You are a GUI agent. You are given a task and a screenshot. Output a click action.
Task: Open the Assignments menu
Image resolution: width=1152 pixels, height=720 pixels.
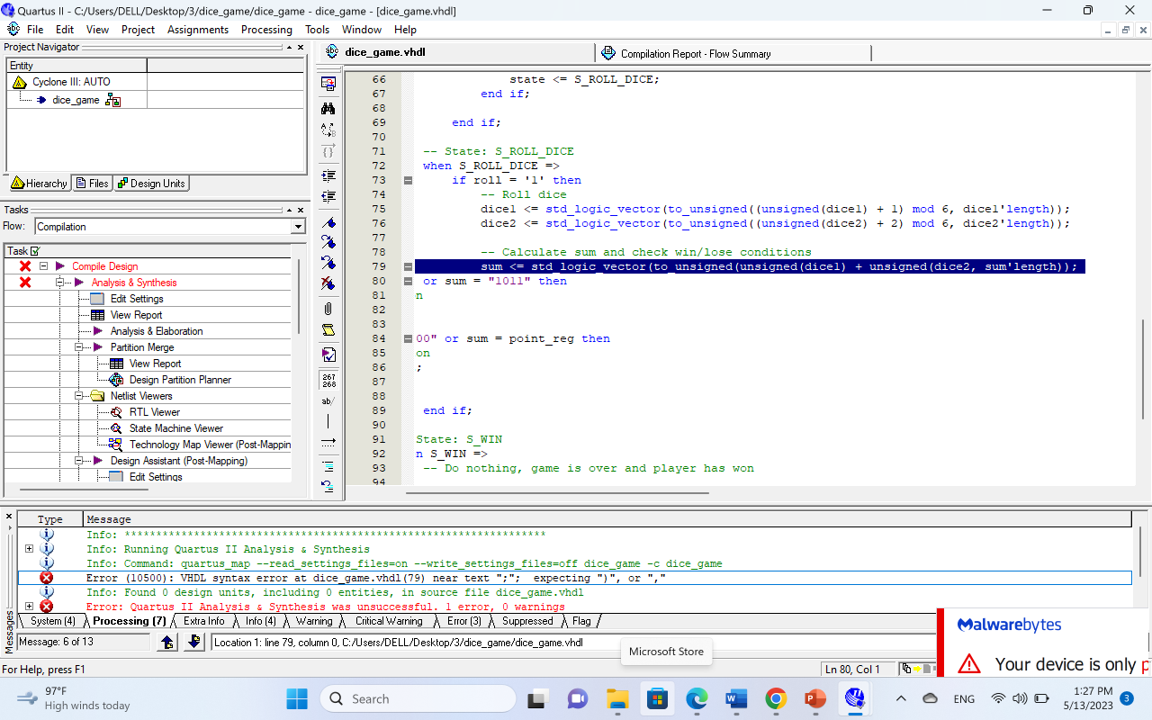[197, 29]
